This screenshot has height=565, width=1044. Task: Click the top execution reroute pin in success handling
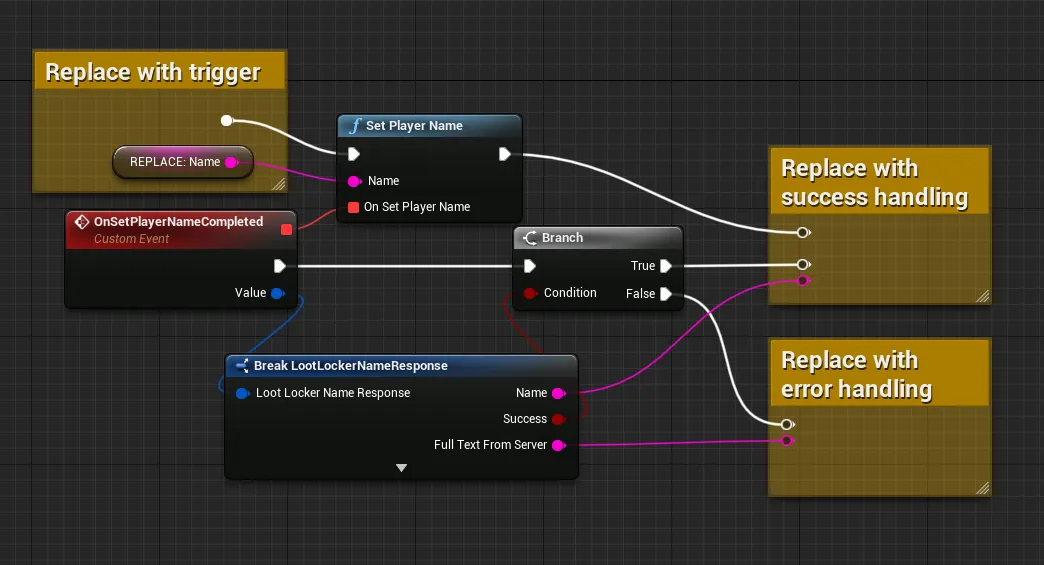(x=804, y=232)
